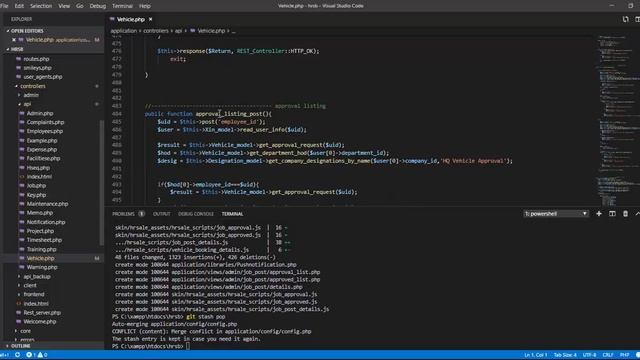Open the Terminal menu
This screenshot has width=640, height=360.
[x=122, y=6]
